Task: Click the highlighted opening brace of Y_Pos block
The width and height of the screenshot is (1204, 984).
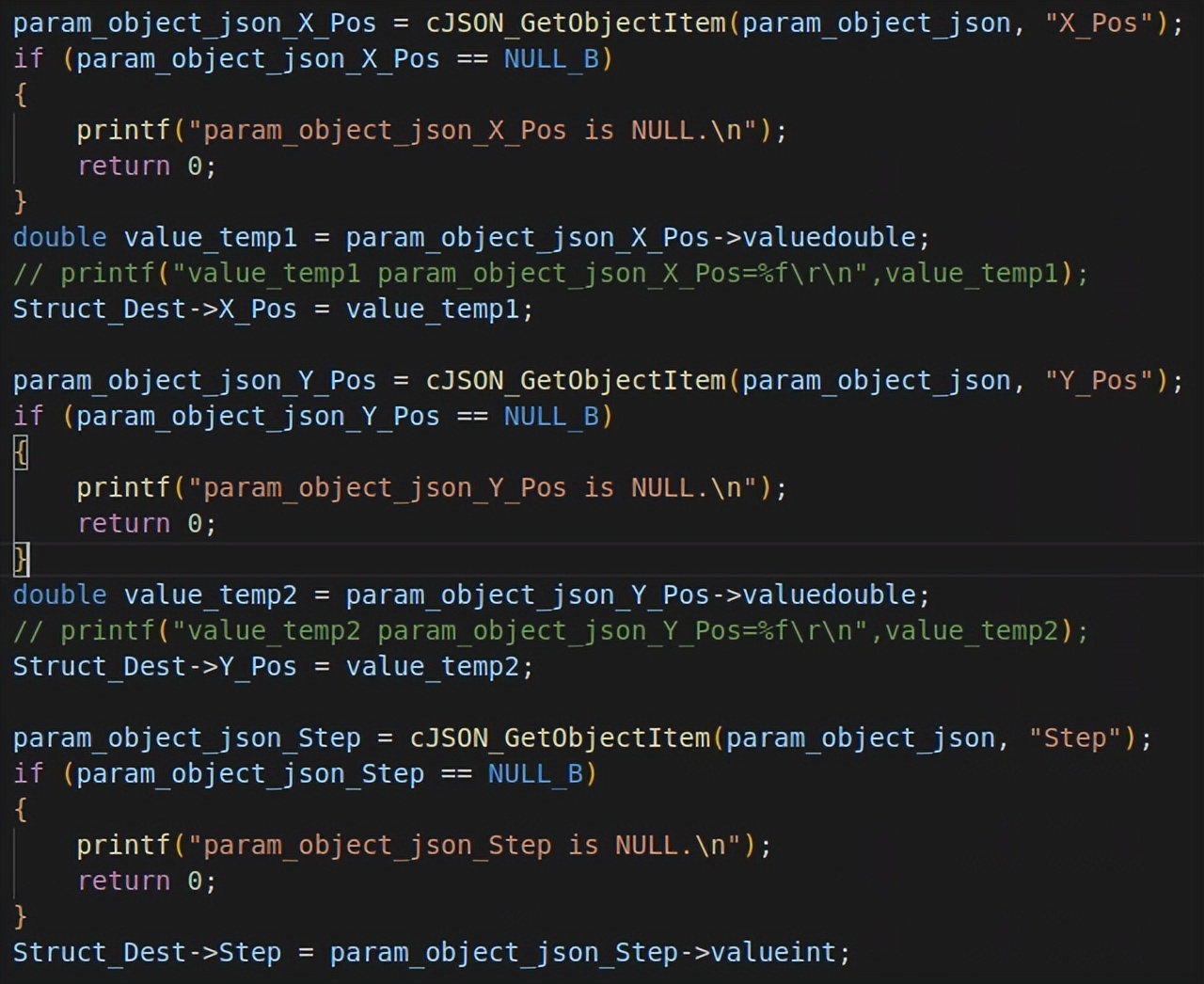Action: click(18, 452)
